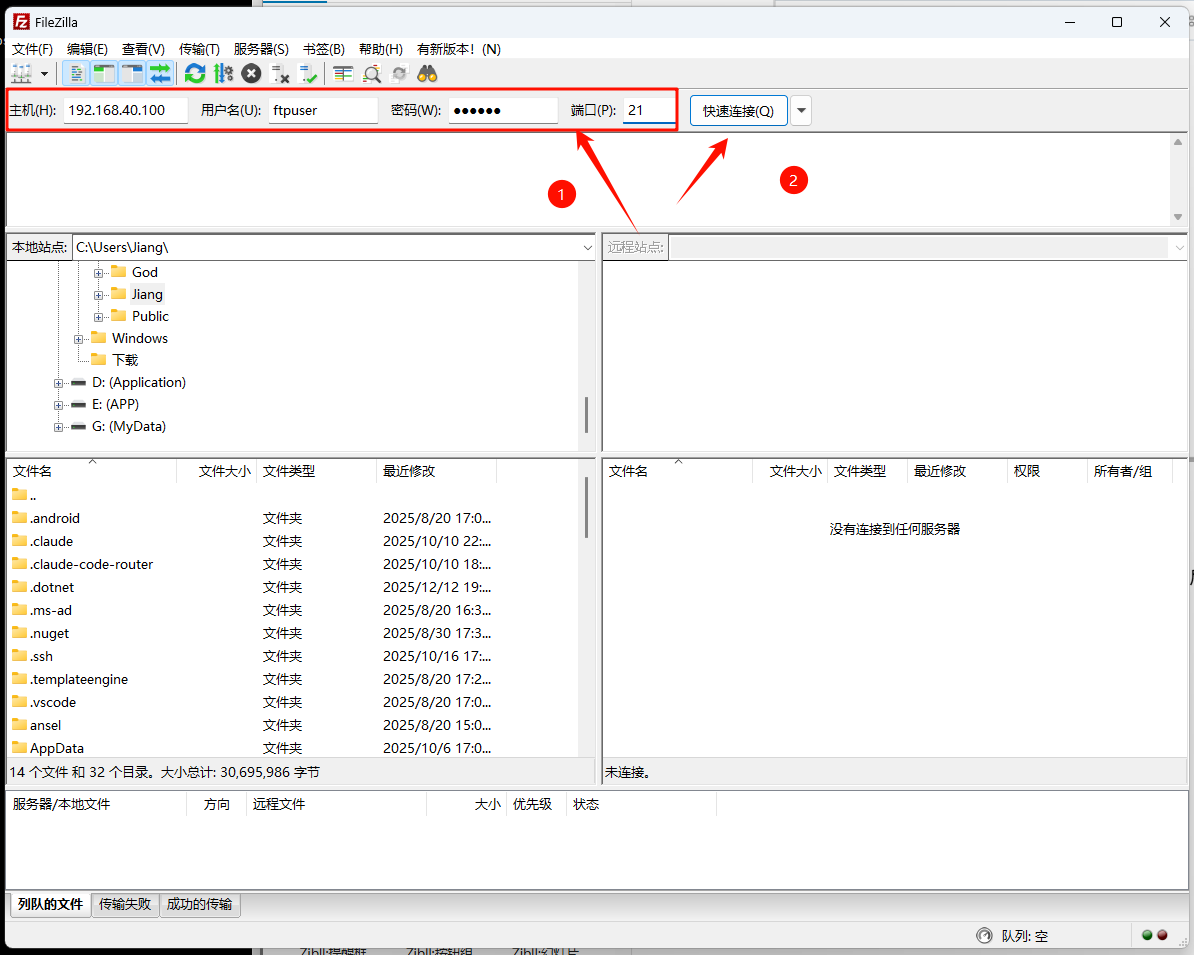Click the cancel current operation X icon
This screenshot has height=955, width=1194.
click(251, 73)
